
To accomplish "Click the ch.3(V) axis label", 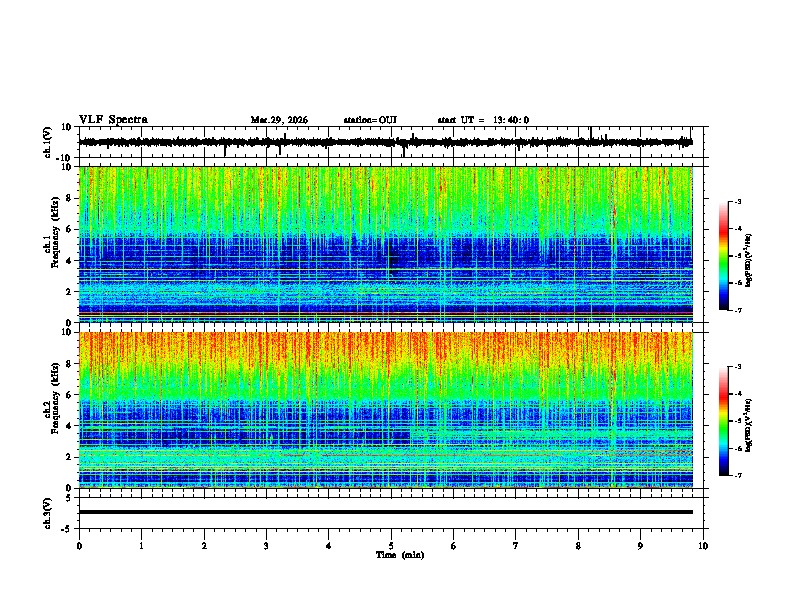I will click(48, 513).
